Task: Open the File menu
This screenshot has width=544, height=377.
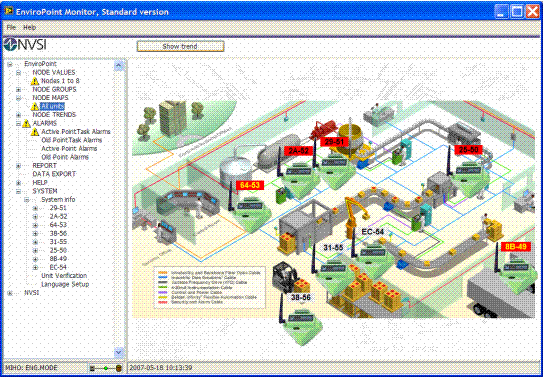Action: [x=11, y=27]
